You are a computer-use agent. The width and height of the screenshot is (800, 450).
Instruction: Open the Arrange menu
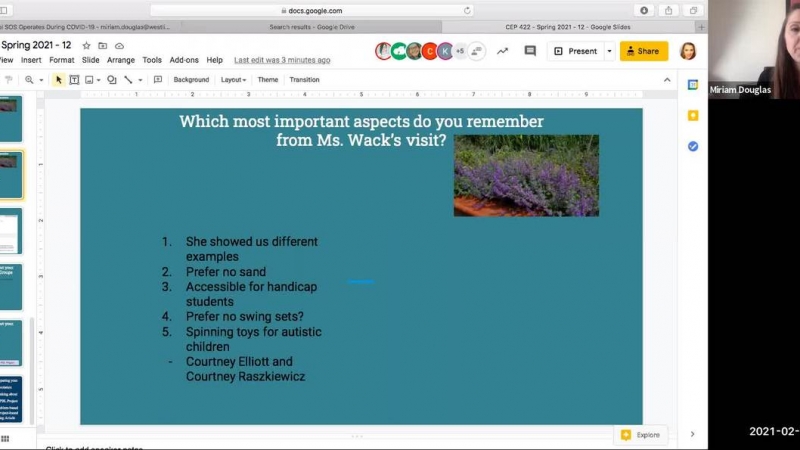coord(121,60)
